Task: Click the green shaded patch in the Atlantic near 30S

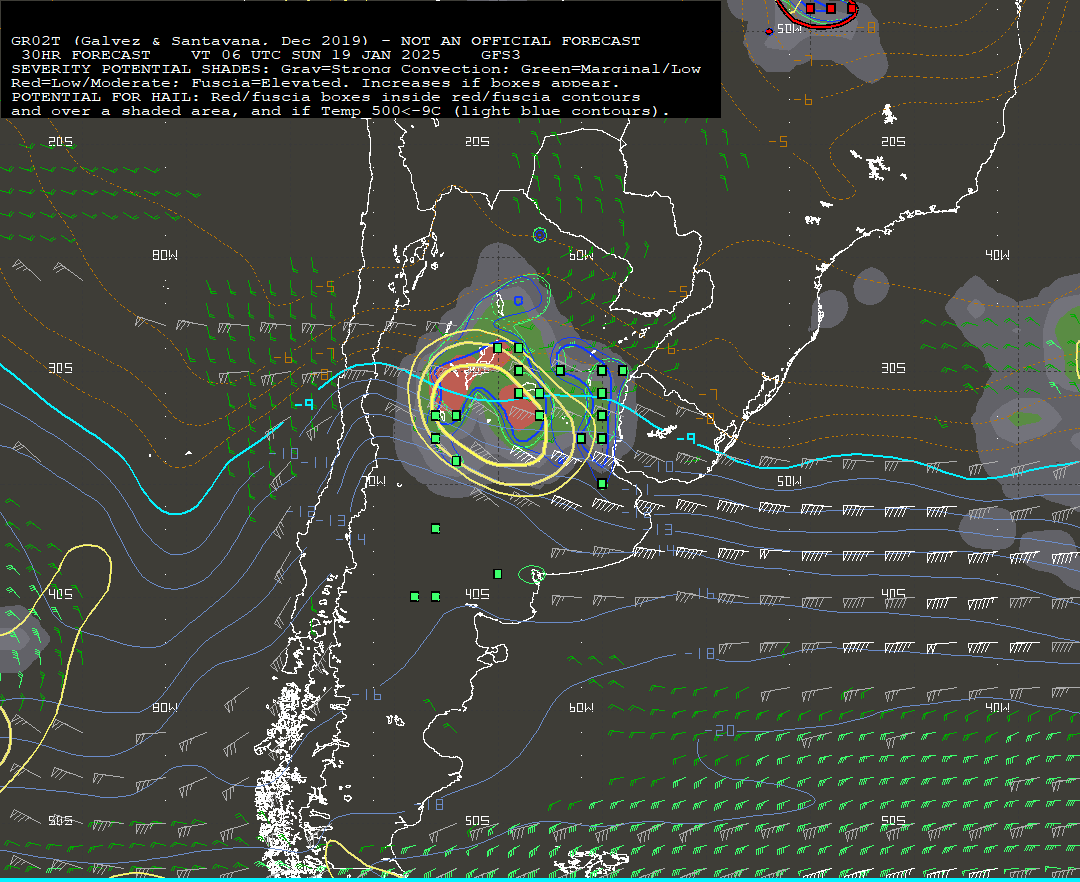Action: (x=1025, y=418)
